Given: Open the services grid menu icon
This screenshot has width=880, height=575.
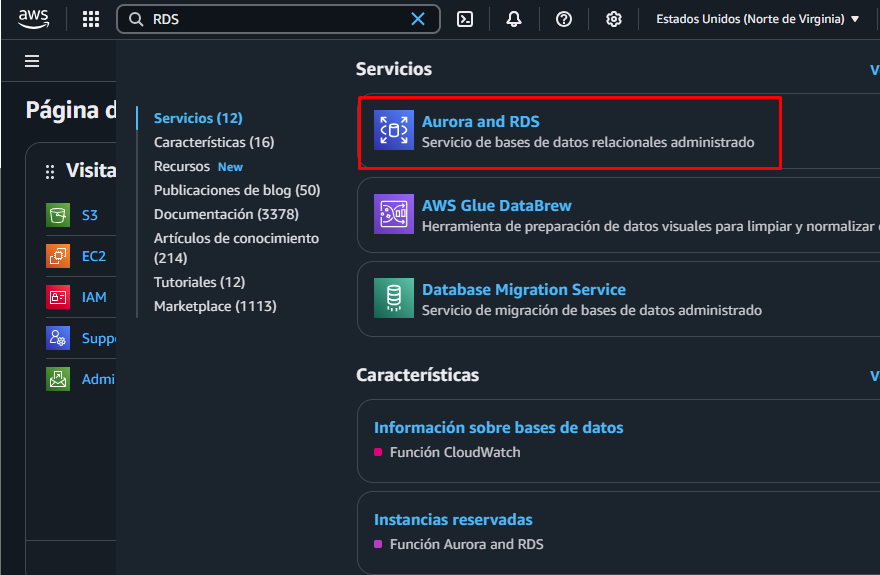Looking at the screenshot, I should tap(91, 19).
